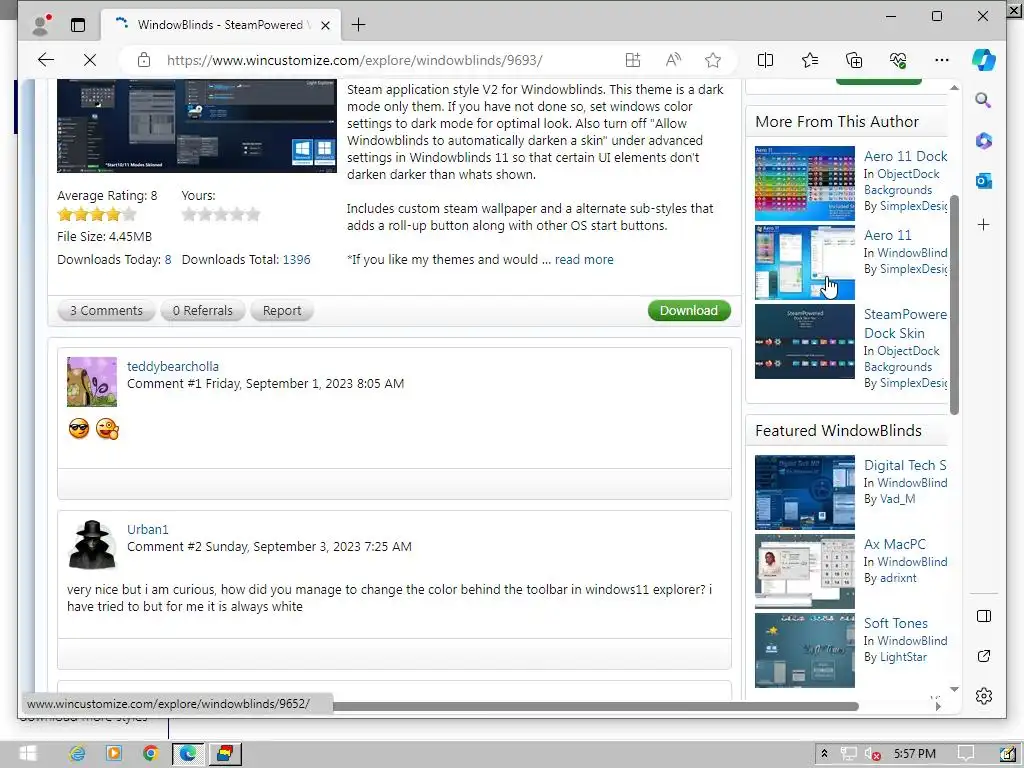This screenshot has width=1024, height=768.
Task: Open Digital Tech featured skin link
Action: coord(905,465)
